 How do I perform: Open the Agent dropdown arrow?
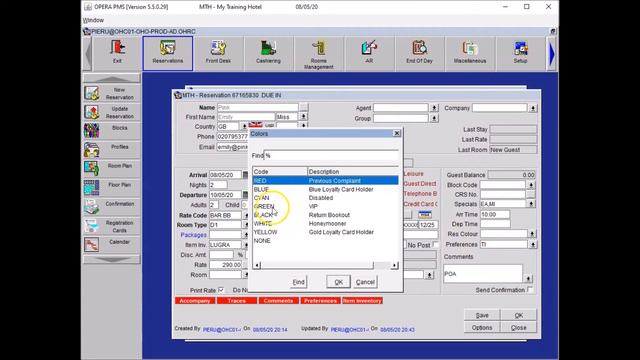(x=434, y=108)
